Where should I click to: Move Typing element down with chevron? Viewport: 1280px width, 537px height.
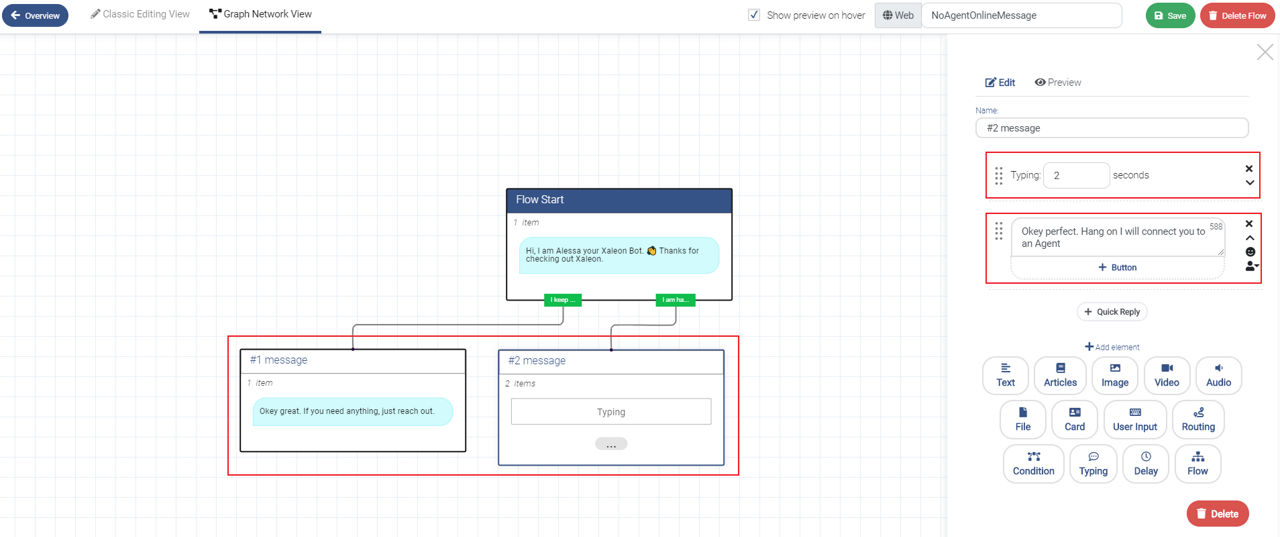pyautogui.click(x=1249, y=183)
